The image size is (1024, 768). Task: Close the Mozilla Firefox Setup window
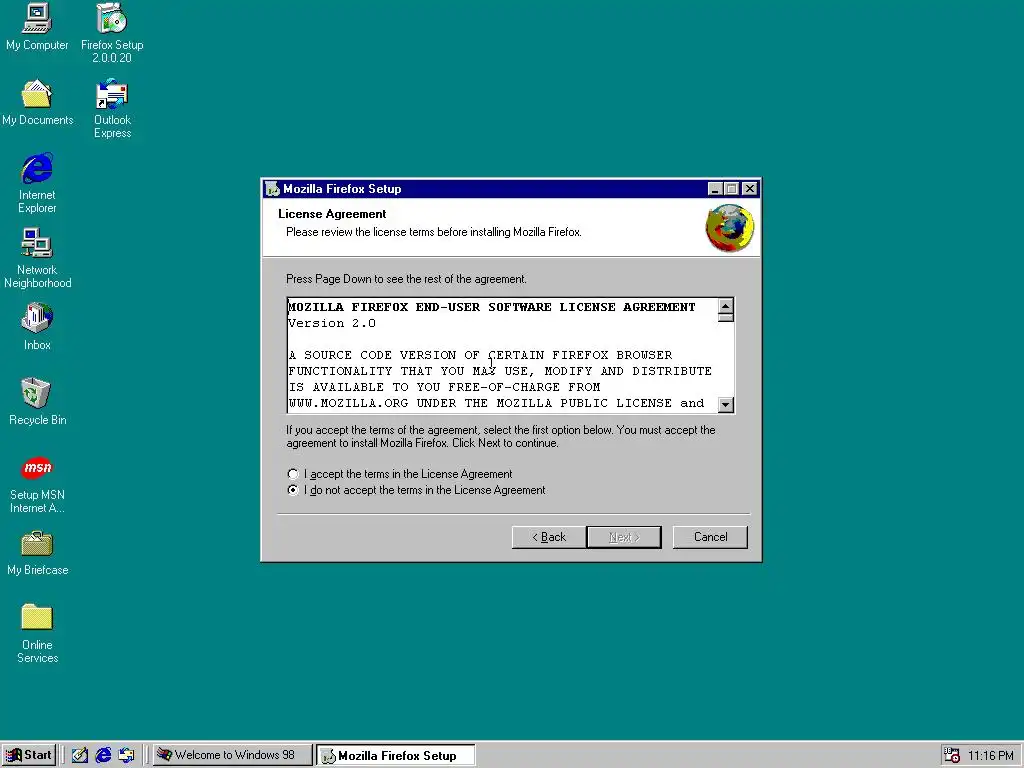(x=750, y=189)
